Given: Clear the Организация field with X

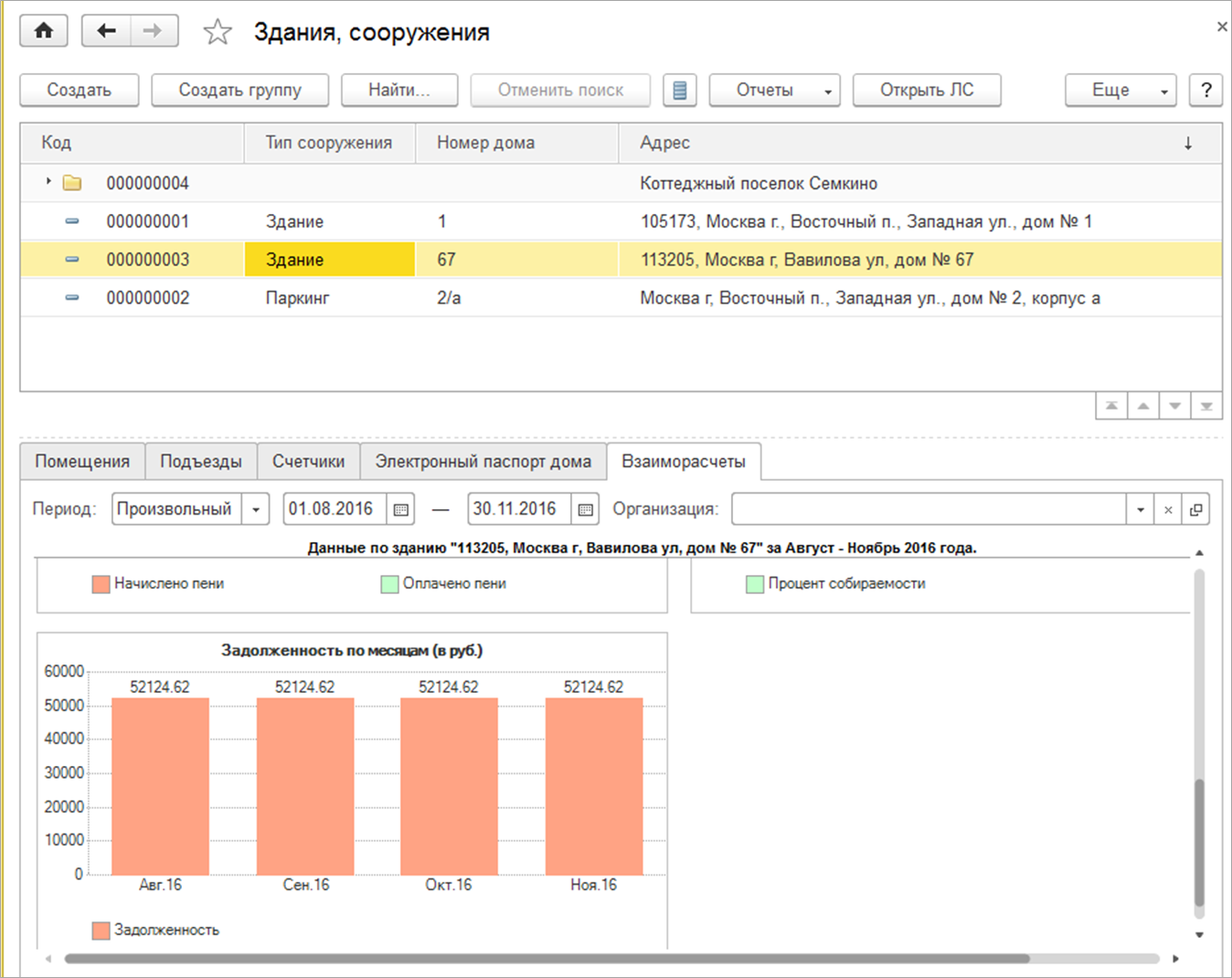Looking at the screenshot, I should (x=1167, y=509).
